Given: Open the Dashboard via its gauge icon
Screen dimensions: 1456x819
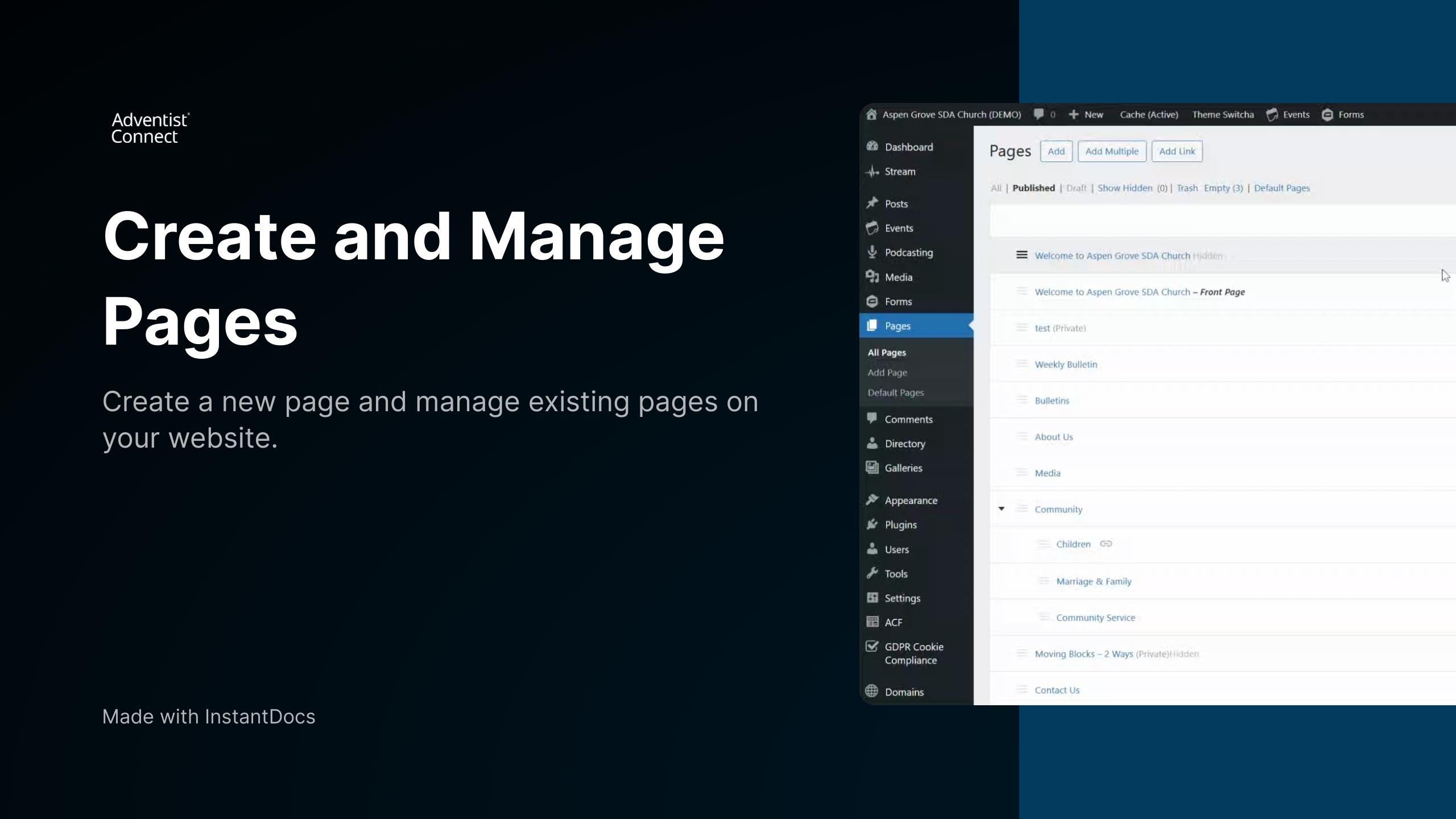Looking at the screenshot, I should tap(873, 147).
